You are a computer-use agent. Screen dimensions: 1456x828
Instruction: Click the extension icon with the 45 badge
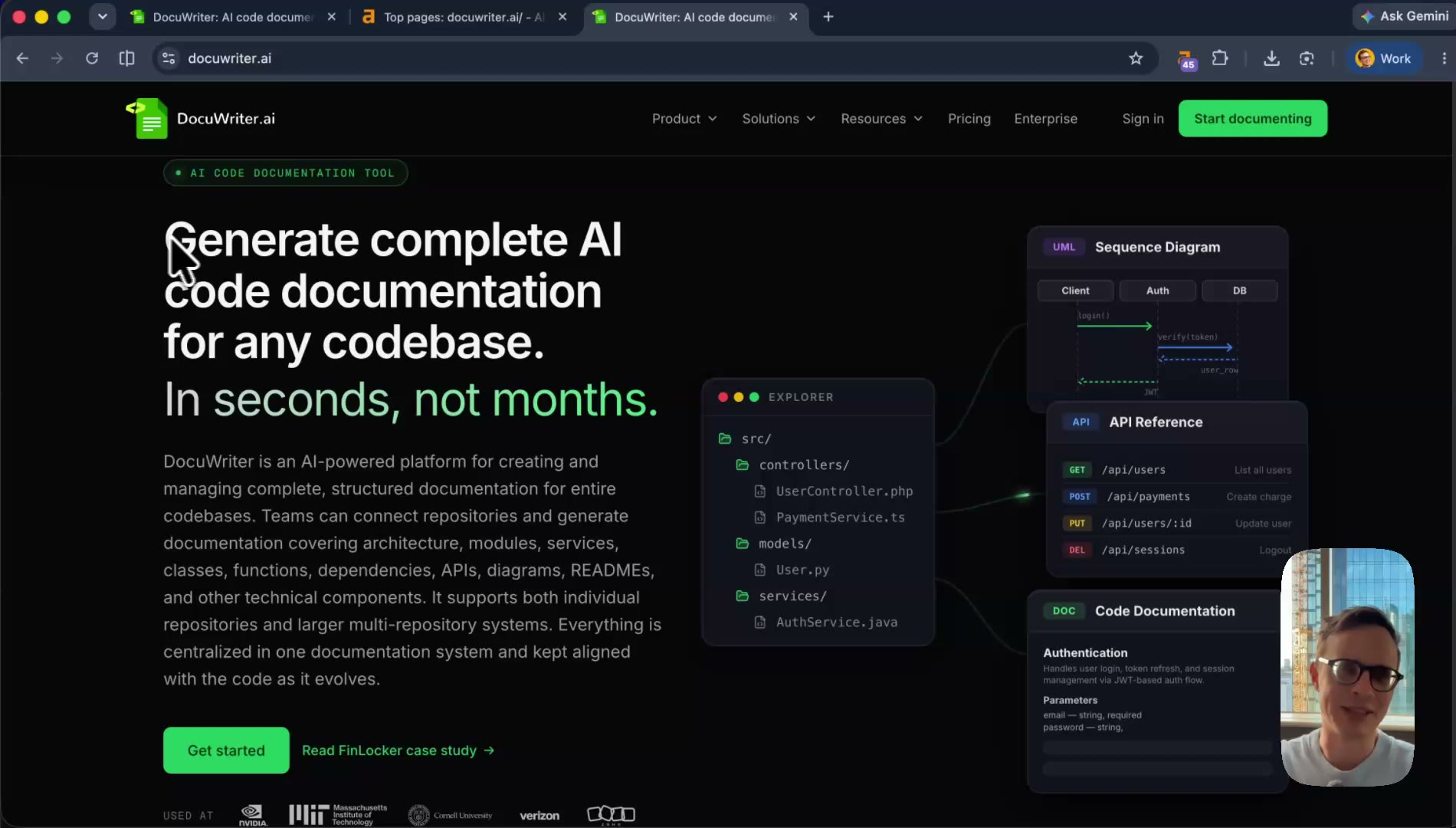[x=1185, y=60]
